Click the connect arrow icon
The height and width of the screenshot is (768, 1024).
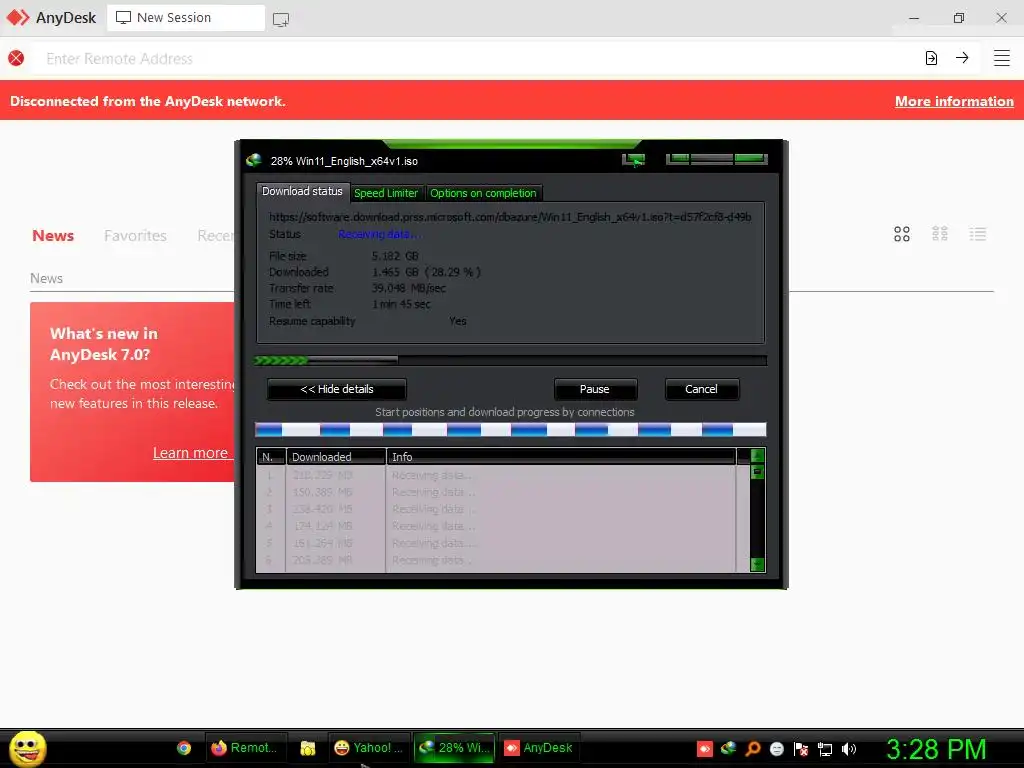[x=962, y=58]
